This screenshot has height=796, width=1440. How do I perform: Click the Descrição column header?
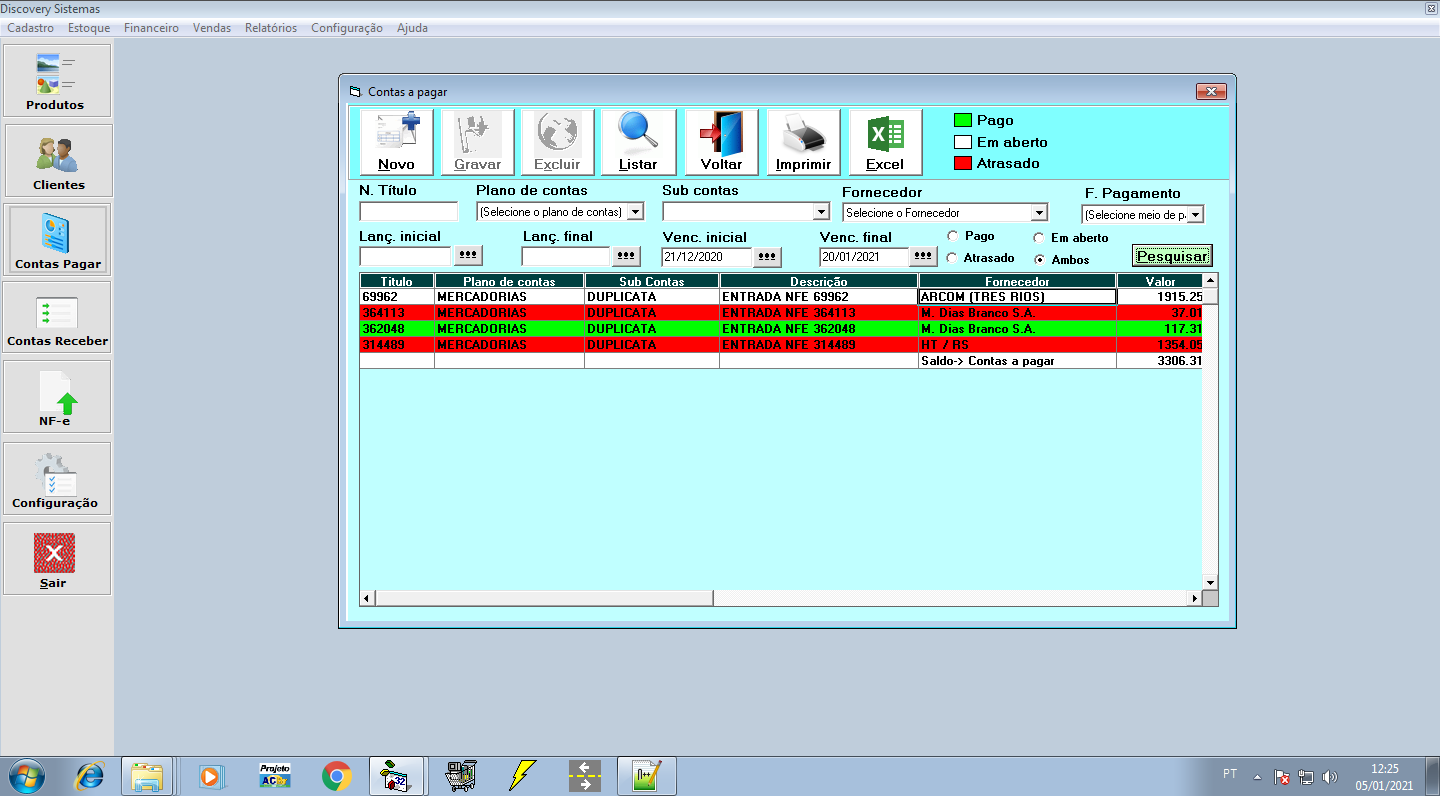819,282
